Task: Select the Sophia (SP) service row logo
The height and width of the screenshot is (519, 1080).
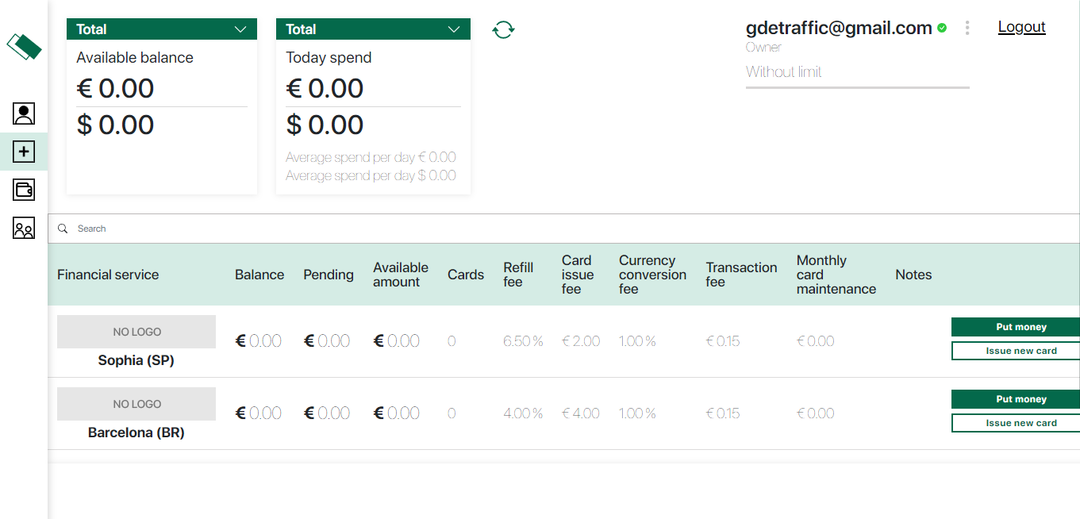Action: click(136, 332)
